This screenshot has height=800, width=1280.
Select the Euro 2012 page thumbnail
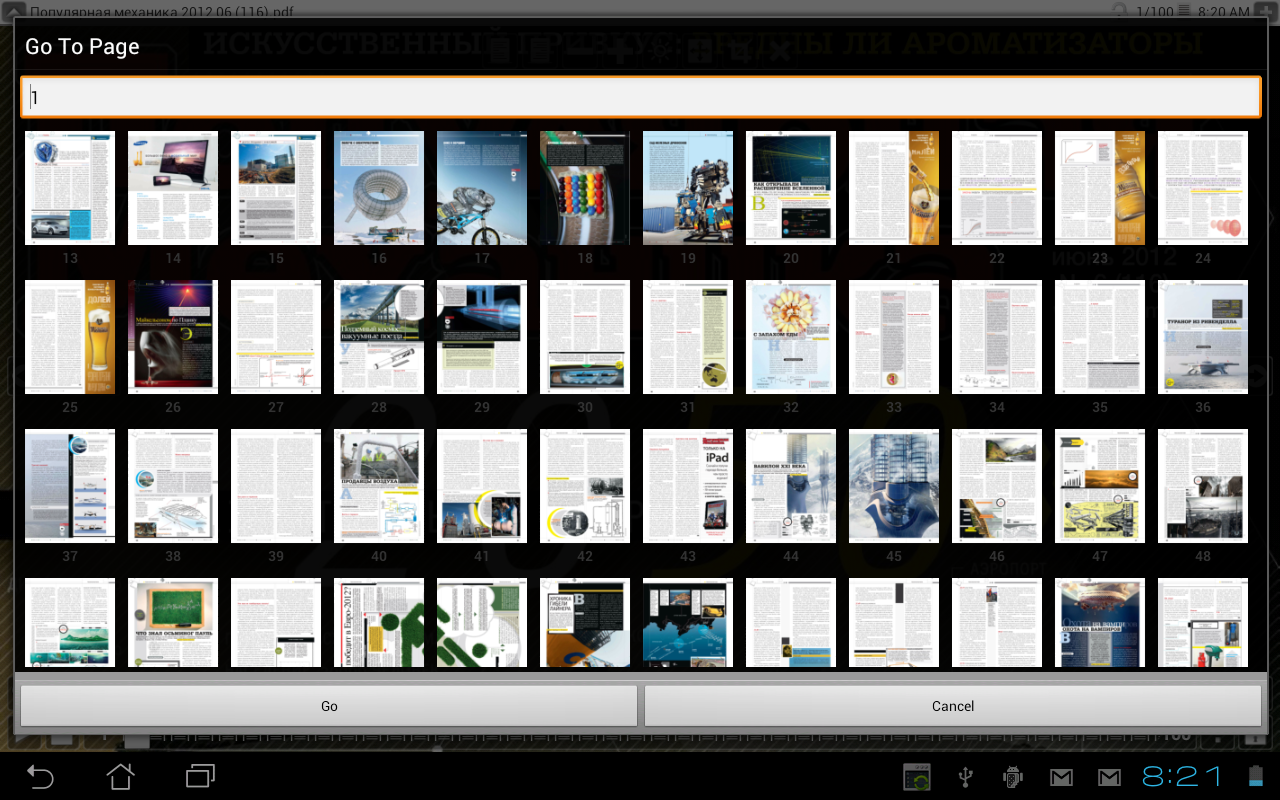coord(379,622)
